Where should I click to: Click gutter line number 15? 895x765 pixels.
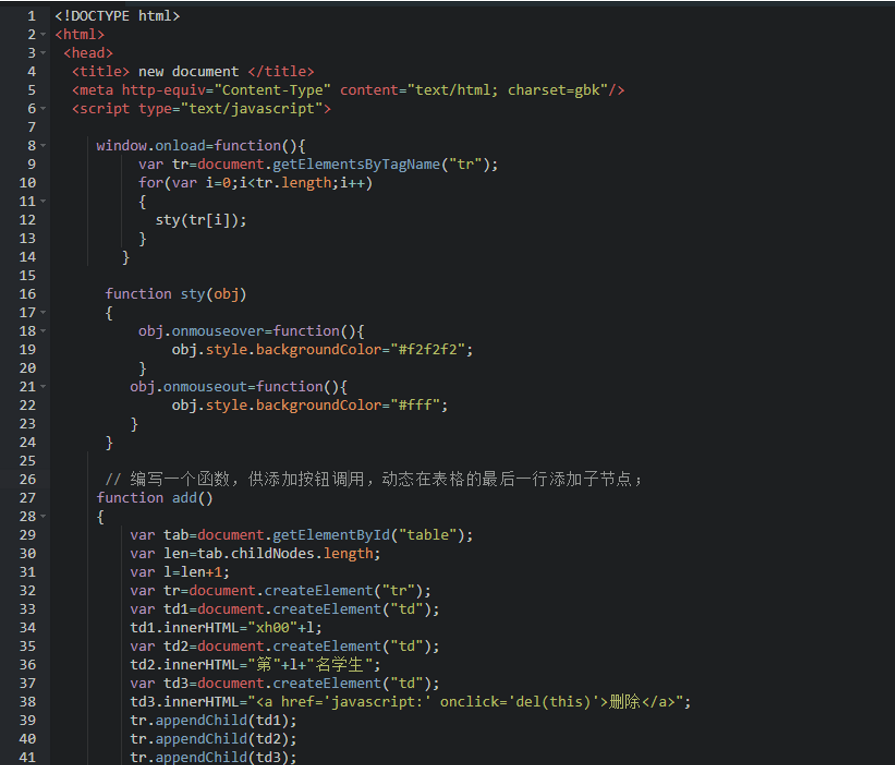27,276
